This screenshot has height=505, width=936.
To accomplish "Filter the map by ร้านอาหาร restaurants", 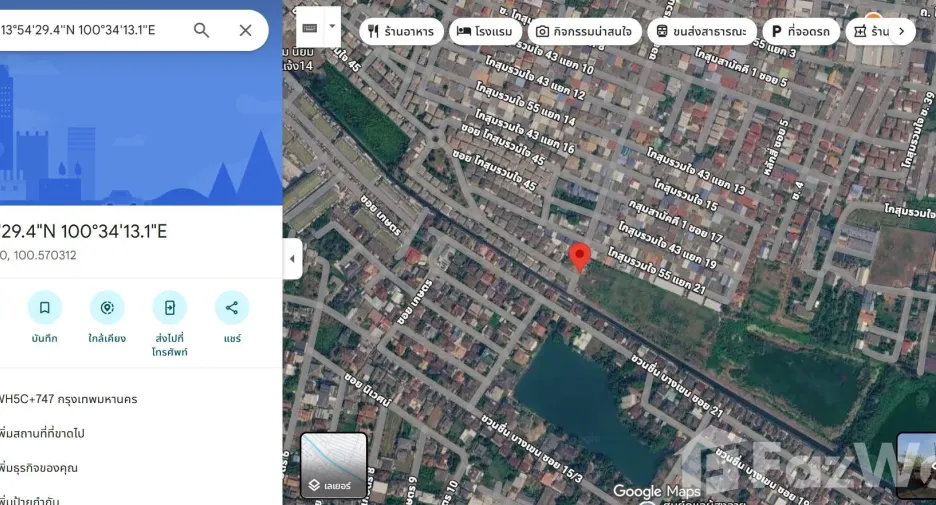I will [x=401, y=31].
